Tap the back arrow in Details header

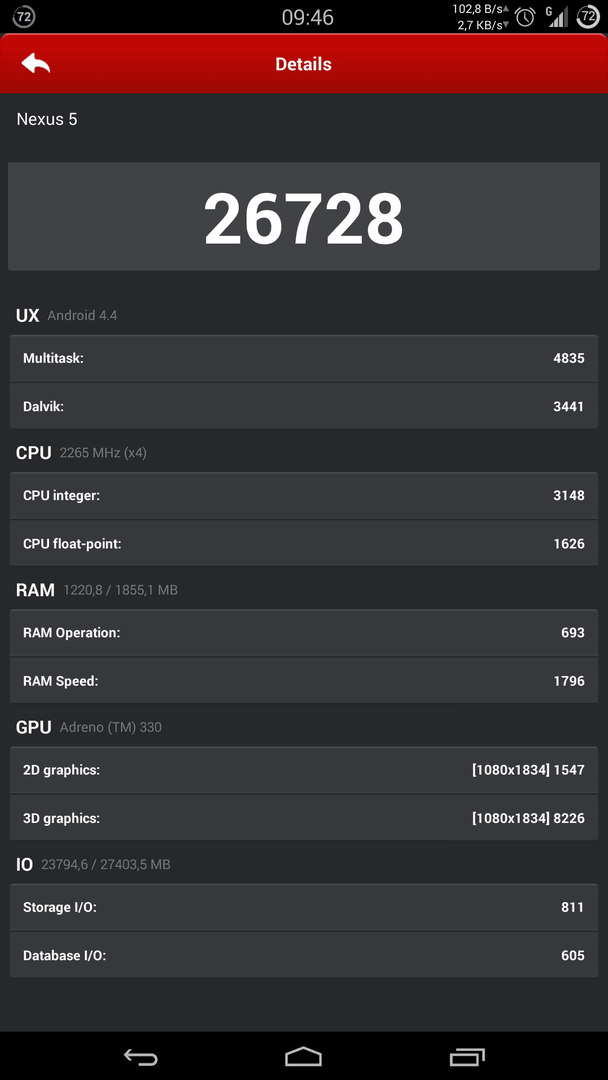[36, 64]
